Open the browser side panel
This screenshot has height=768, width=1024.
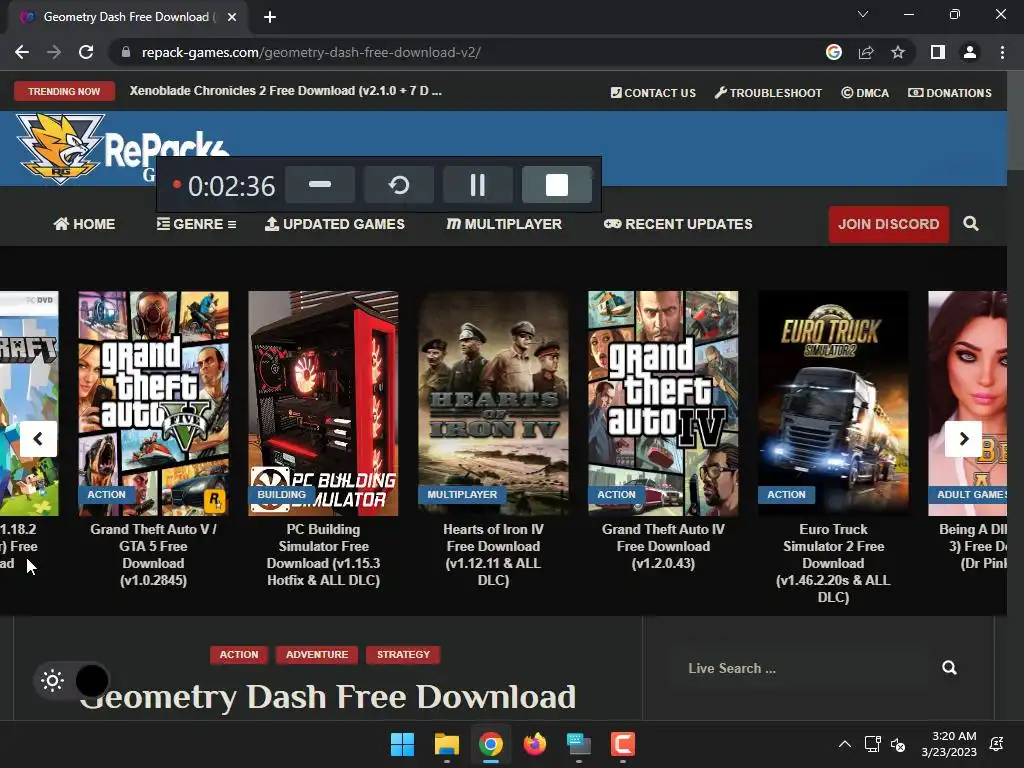[x=938, y=52]
